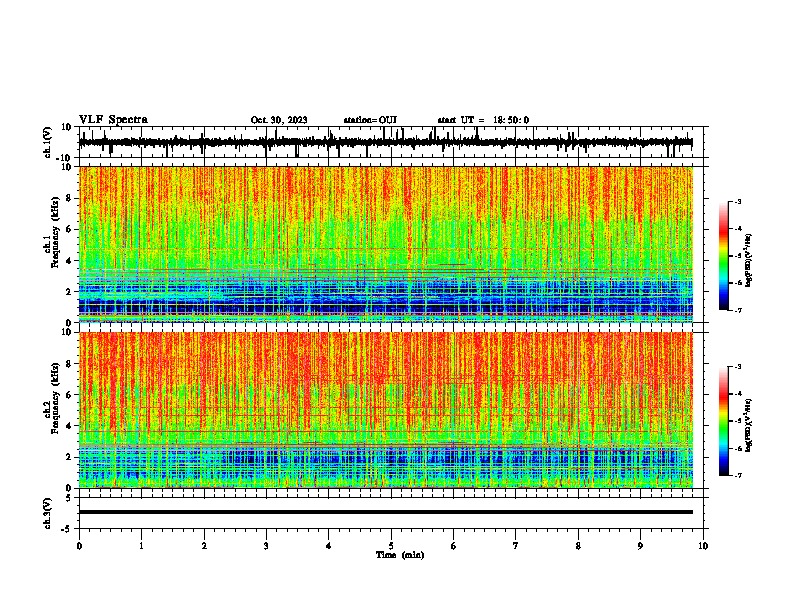Click the ch.2 frequency spectrogram plot

coord(385,410)
